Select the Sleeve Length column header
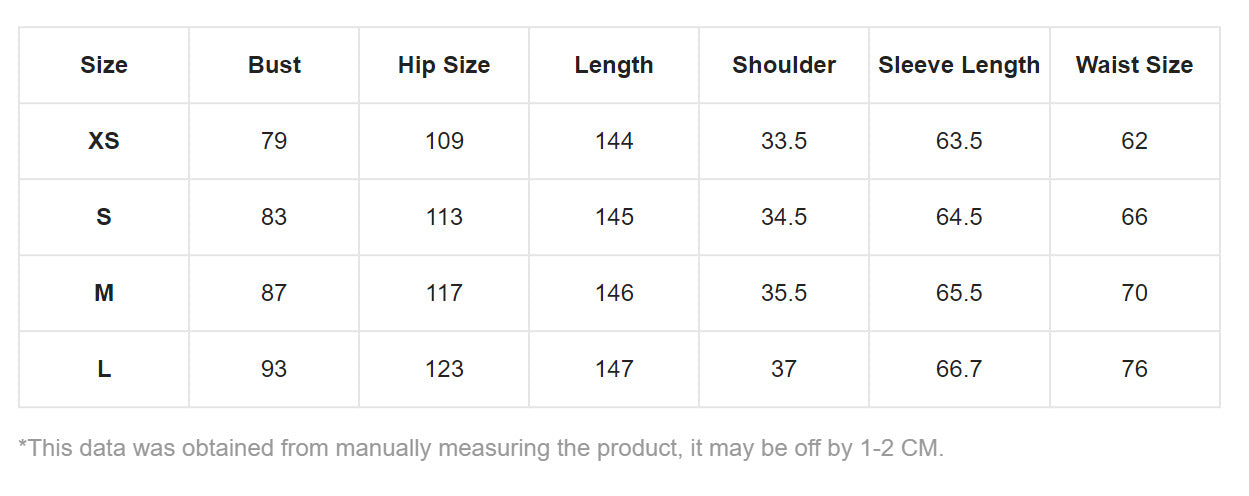 [959, 65]
